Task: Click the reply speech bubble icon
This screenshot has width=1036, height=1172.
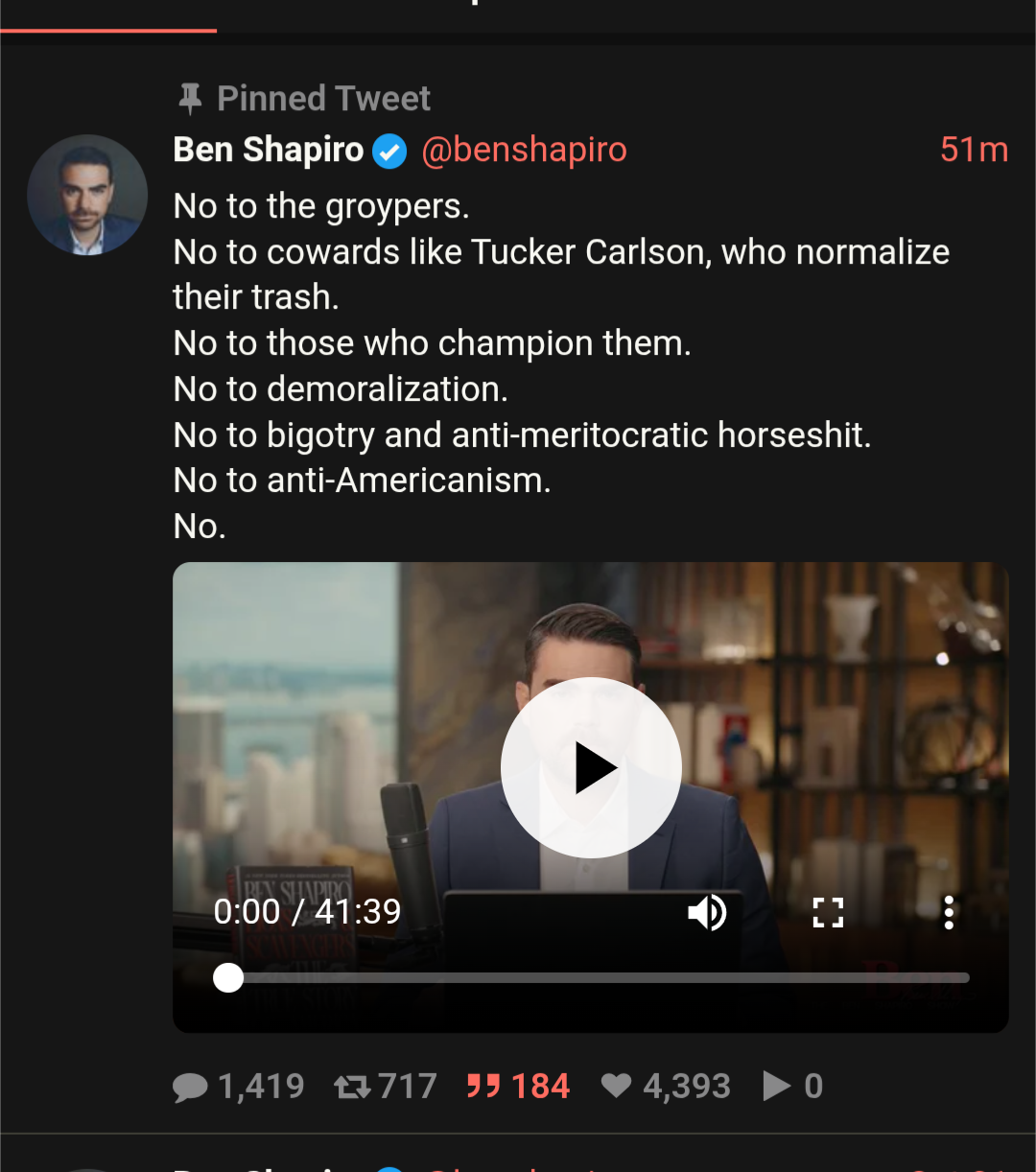Action: coord(190,1087)
